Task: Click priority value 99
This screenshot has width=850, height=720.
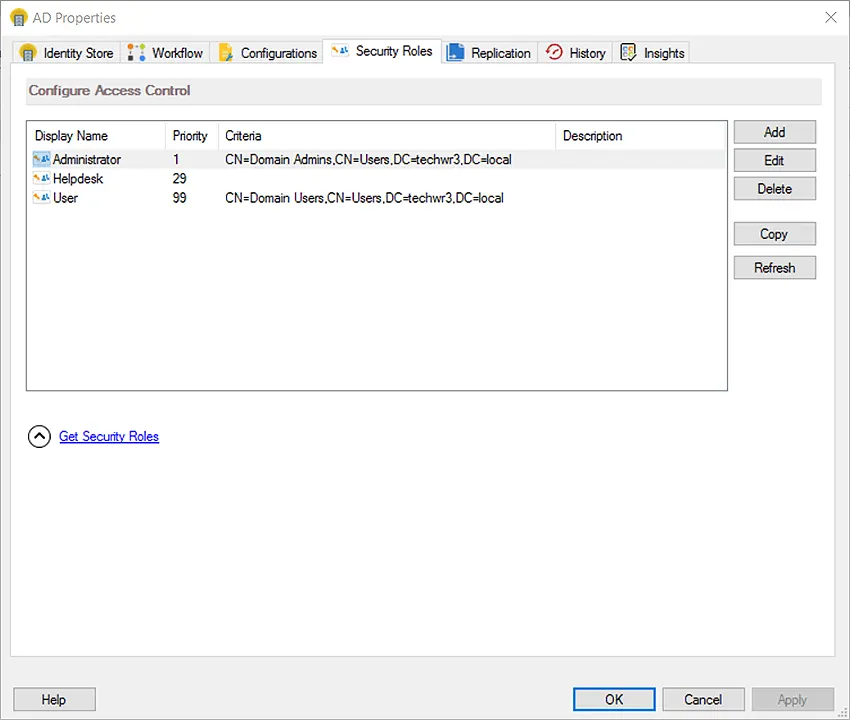Action: coord(179,198)
